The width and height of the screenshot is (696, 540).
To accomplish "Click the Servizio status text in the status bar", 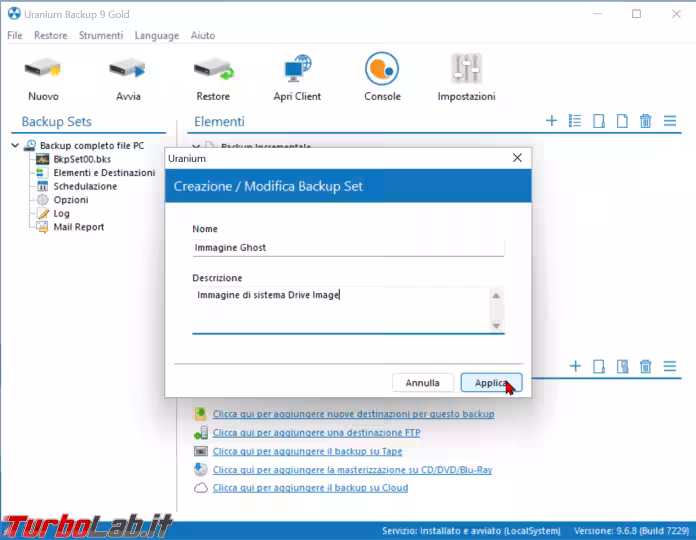I will point(471,531).
